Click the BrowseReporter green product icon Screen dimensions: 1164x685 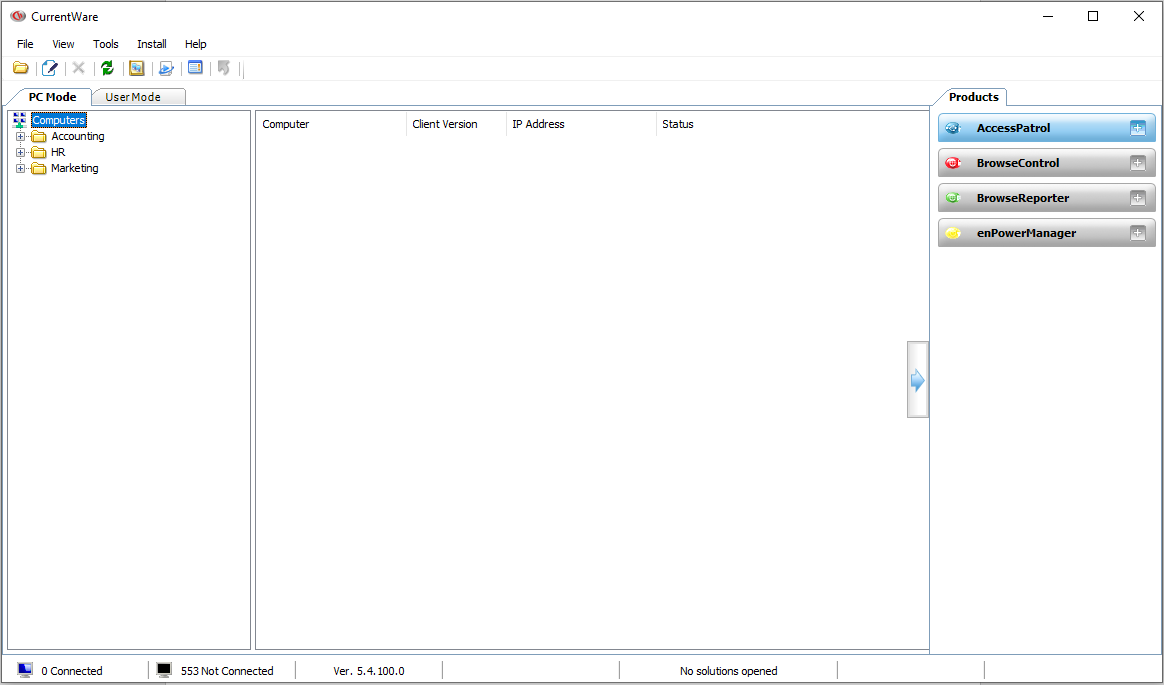coord(953,198)
